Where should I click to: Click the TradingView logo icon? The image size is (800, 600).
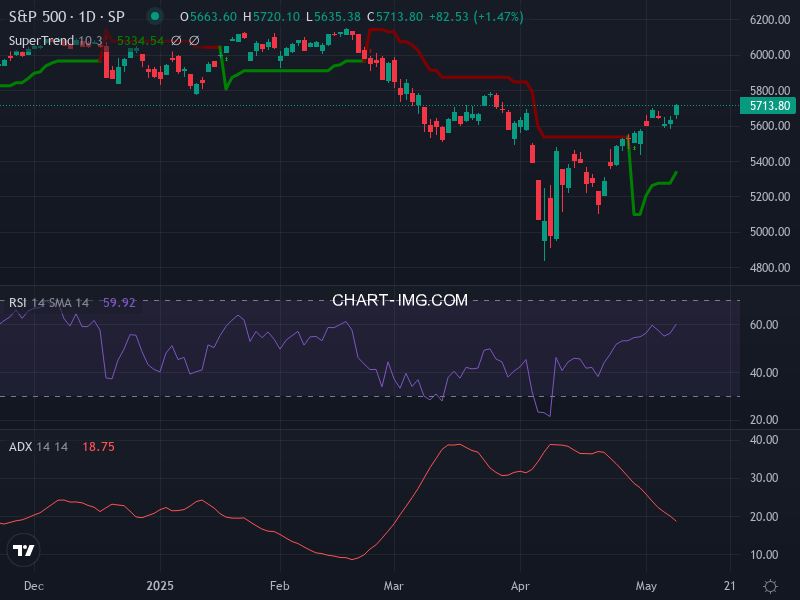coord(23,550)
